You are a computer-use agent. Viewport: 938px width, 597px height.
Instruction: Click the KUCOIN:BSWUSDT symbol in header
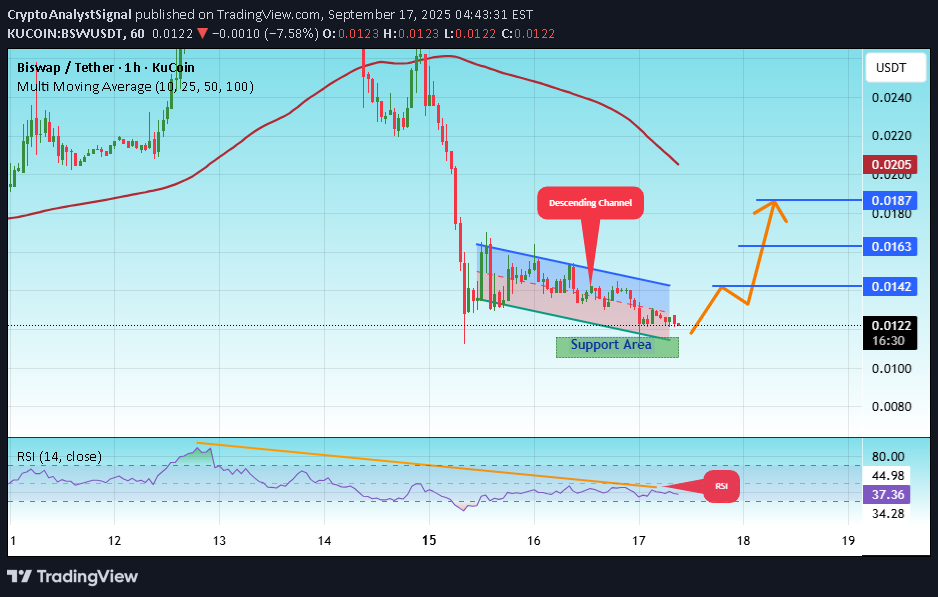tap(66, 33)
